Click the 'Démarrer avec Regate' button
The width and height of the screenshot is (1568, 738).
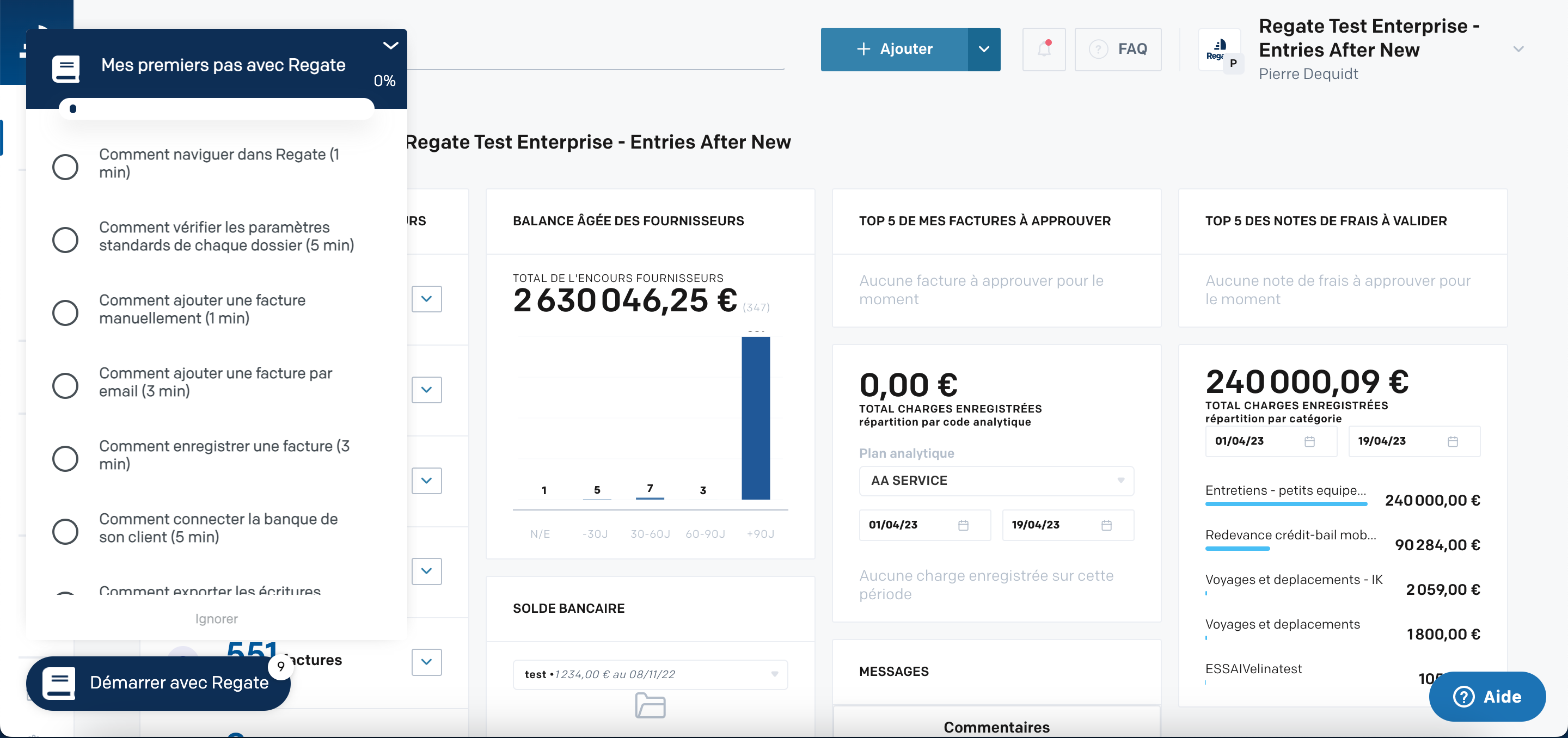[x=158, y=683]
